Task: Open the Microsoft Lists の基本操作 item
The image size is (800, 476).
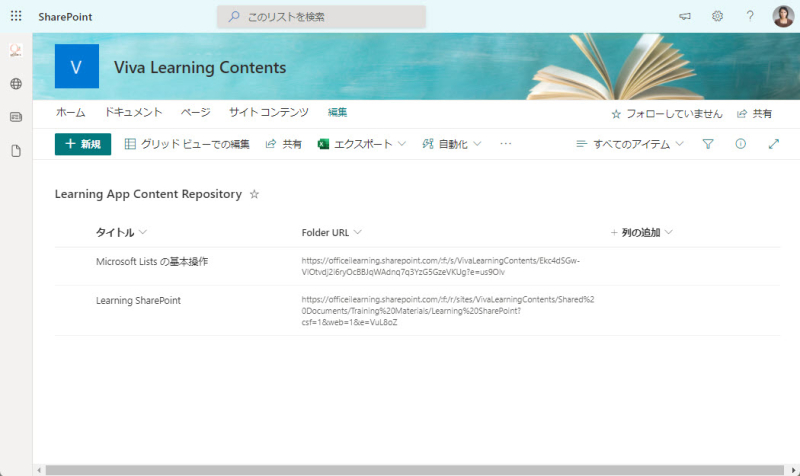Action: pyautogui.click(x=152, y=262)
